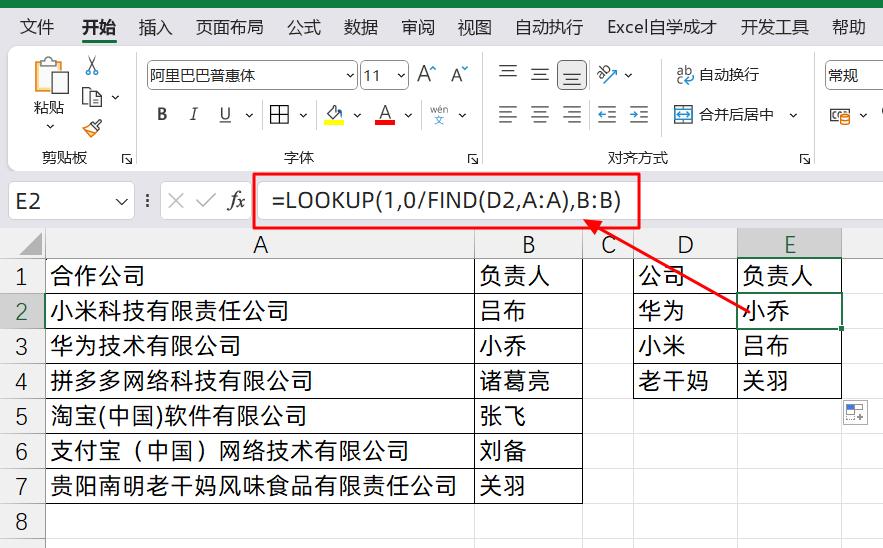Toggle italic formatting
The width and height of the screenshot is (883, 548).
[x=194, y=115]
